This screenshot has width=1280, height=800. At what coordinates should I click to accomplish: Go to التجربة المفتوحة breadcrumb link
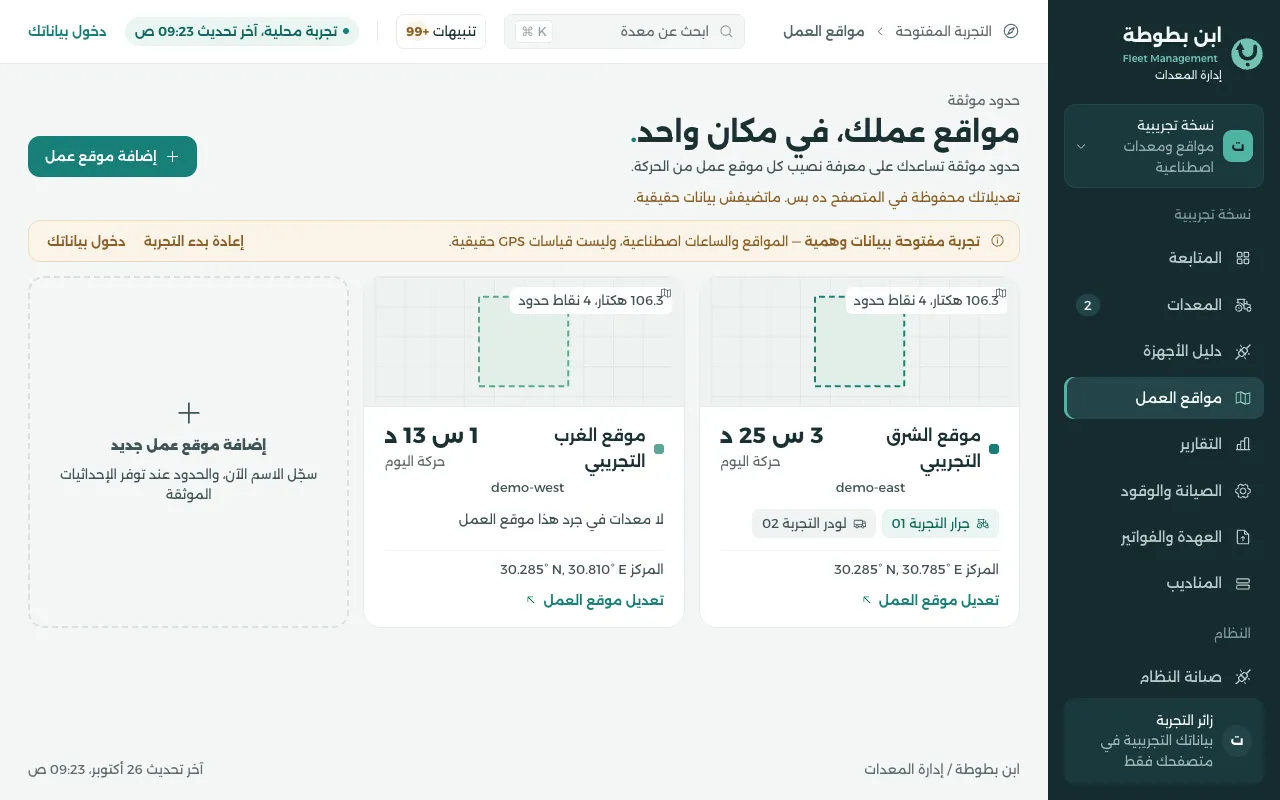pyautogui.click(x=944, y=31)
